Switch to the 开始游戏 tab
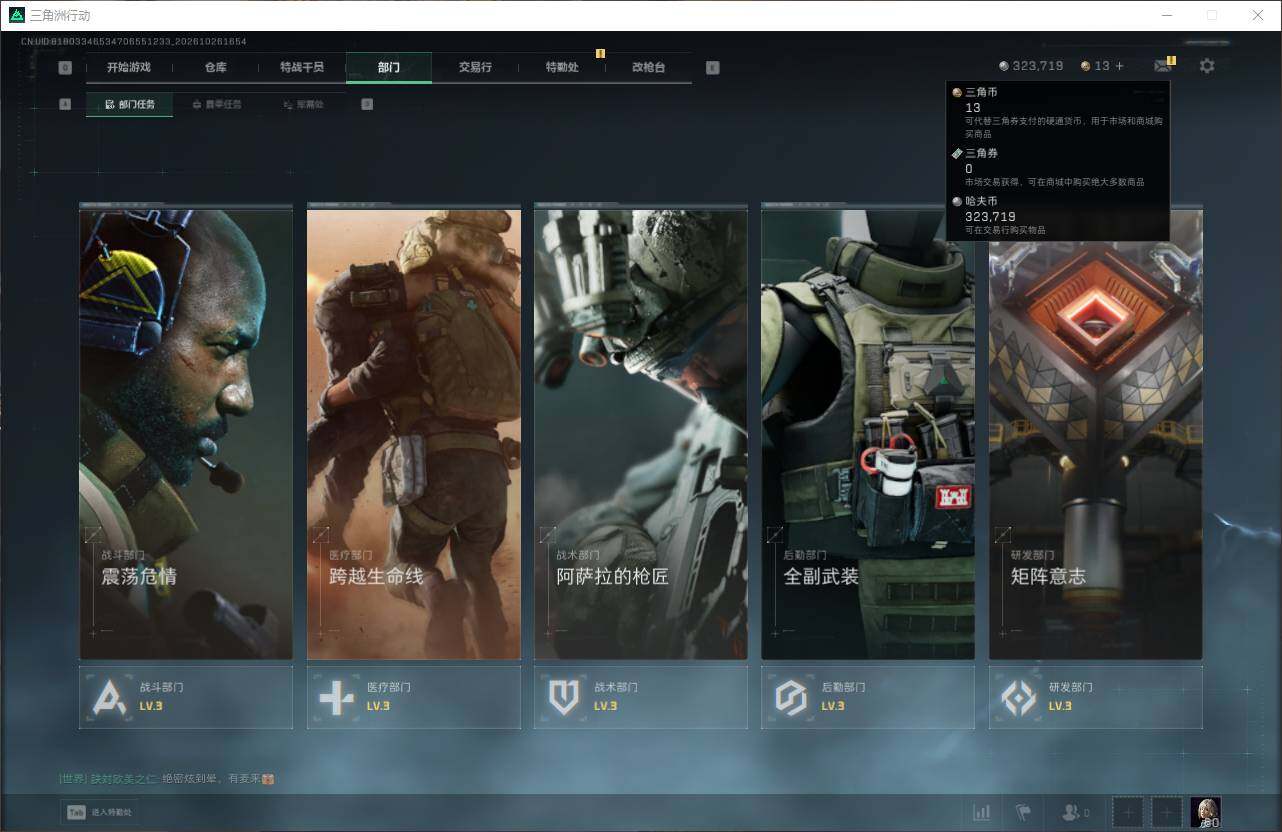 [x=129, y=67]
